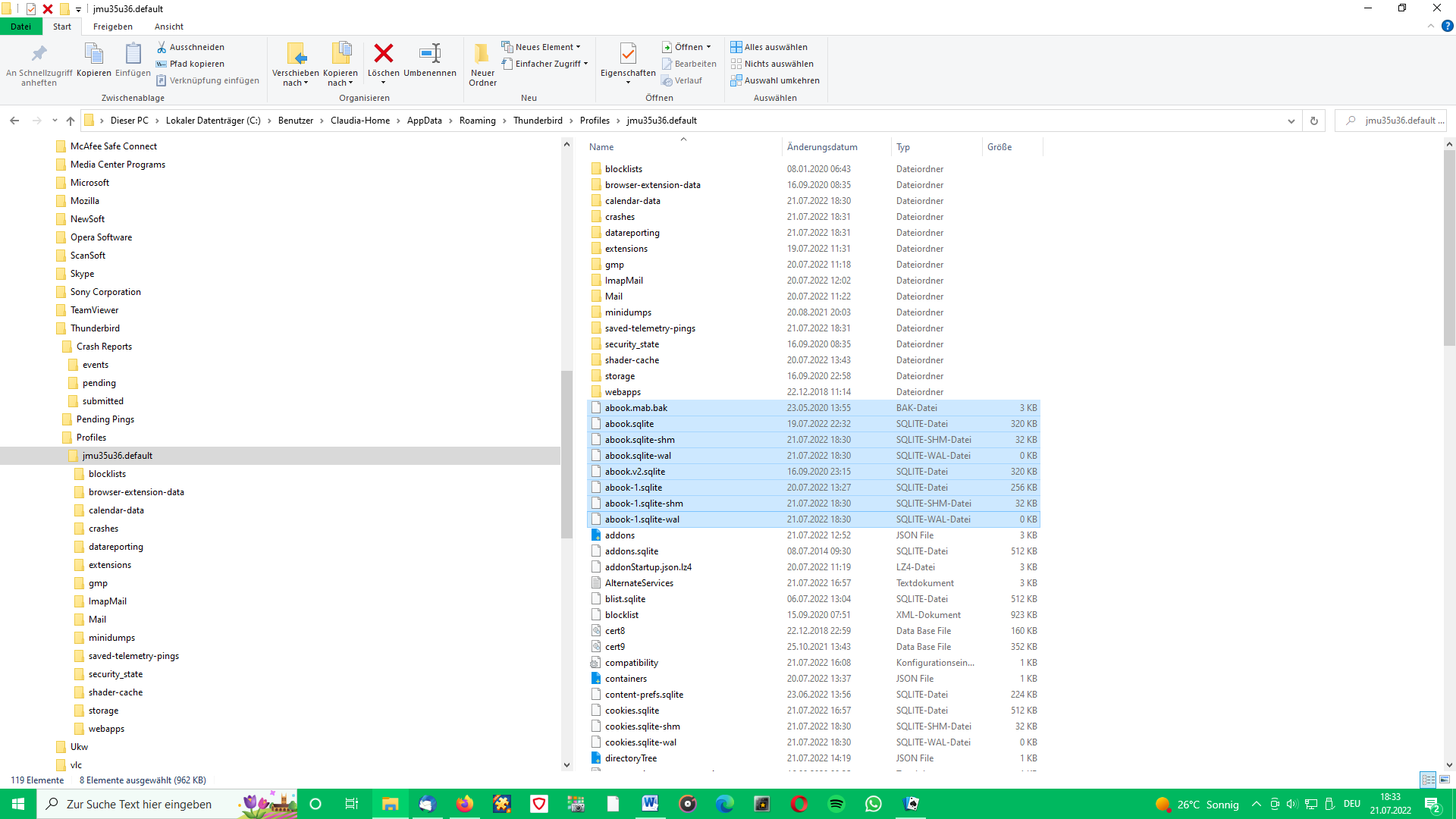
Task: Navigate up one folder level arrow
Action: point(71,121)
